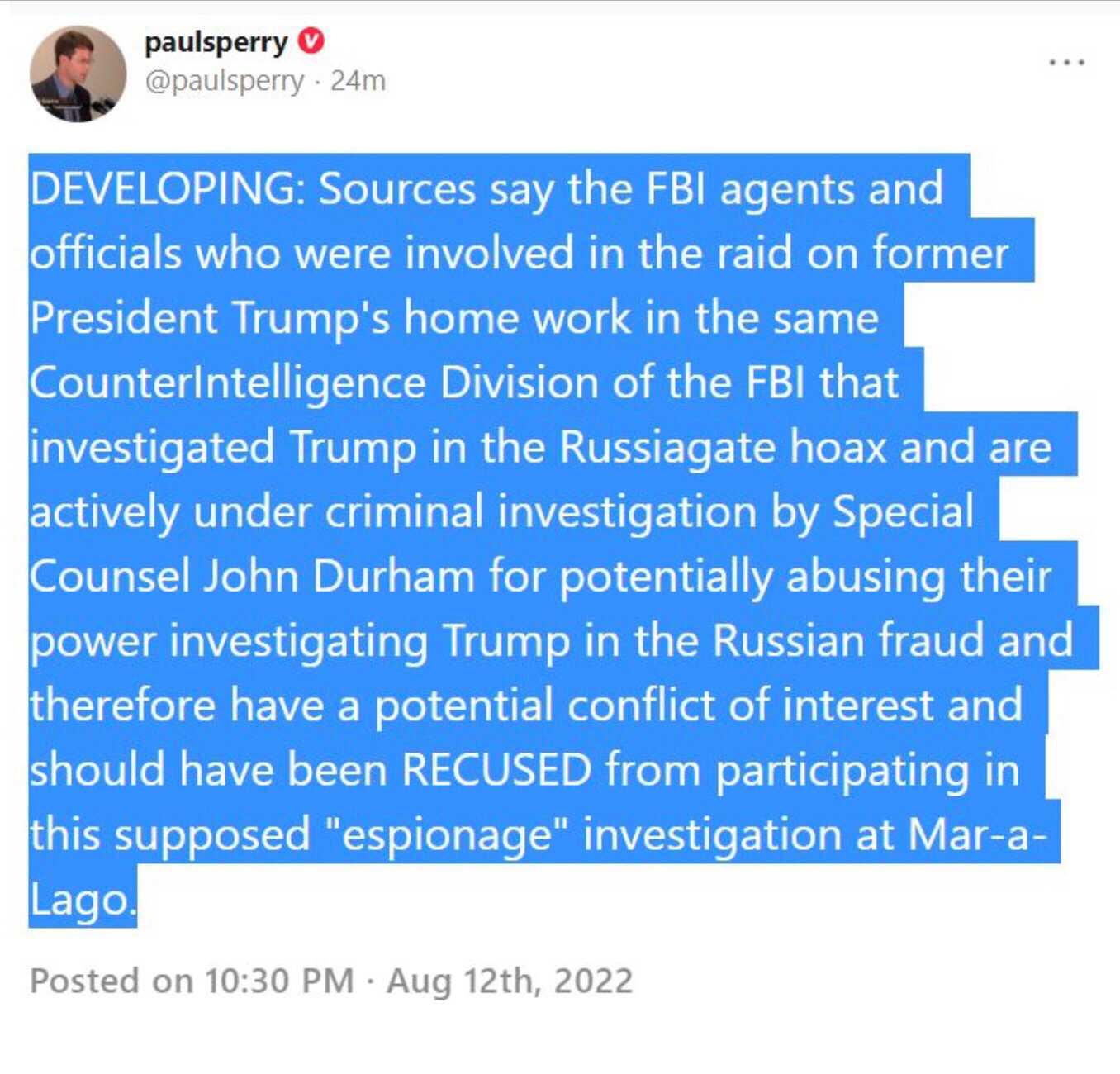Screen dimensions: 1120x1074
Task: Click the word CounterIntelligence in the post
Action: tap(228, 383)
